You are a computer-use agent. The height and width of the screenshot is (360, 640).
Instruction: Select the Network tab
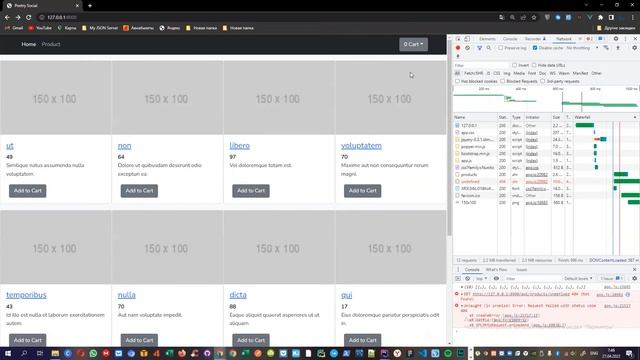coord(564,39)
